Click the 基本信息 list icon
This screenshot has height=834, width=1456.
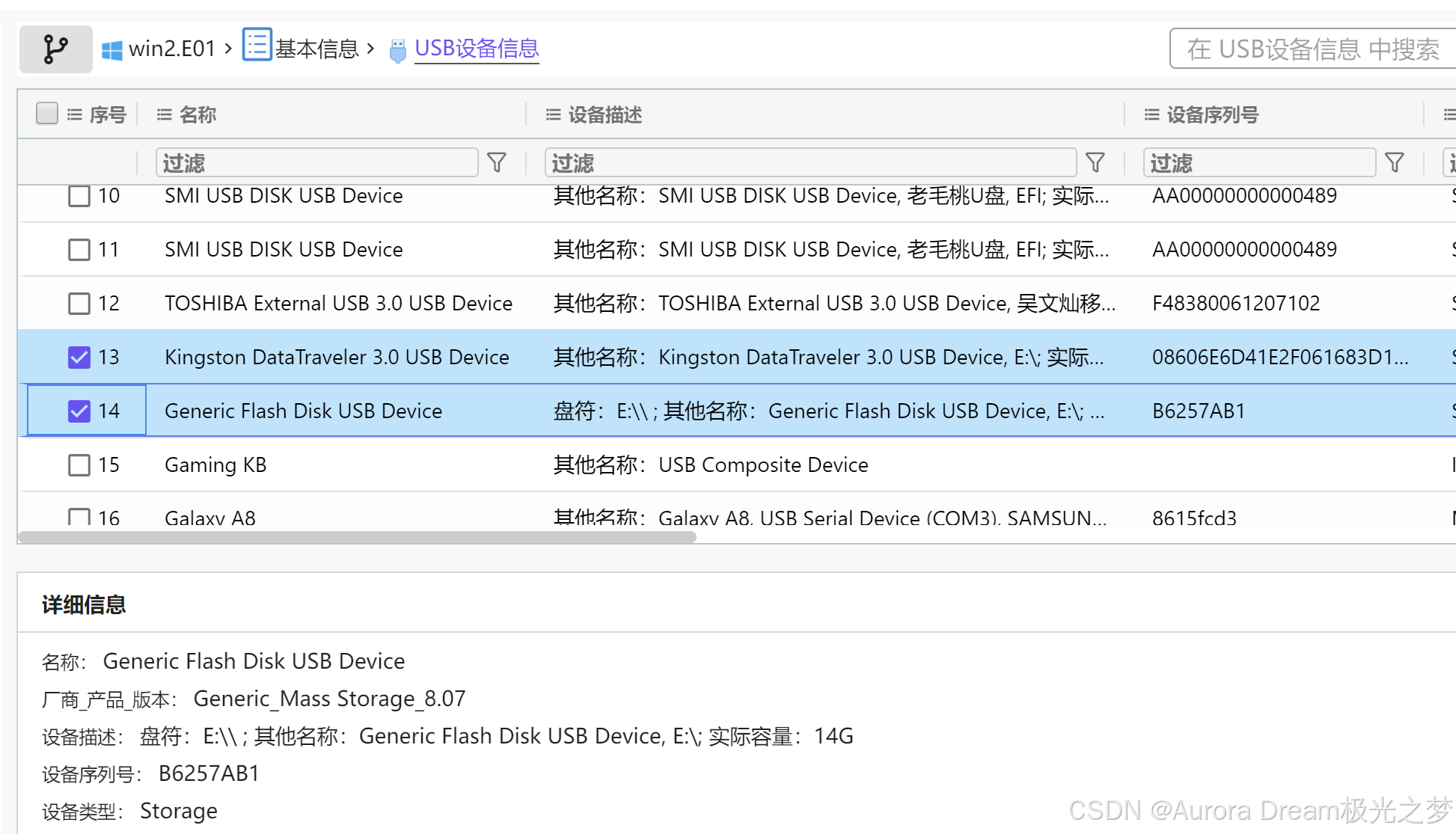(x=257, y=45)
